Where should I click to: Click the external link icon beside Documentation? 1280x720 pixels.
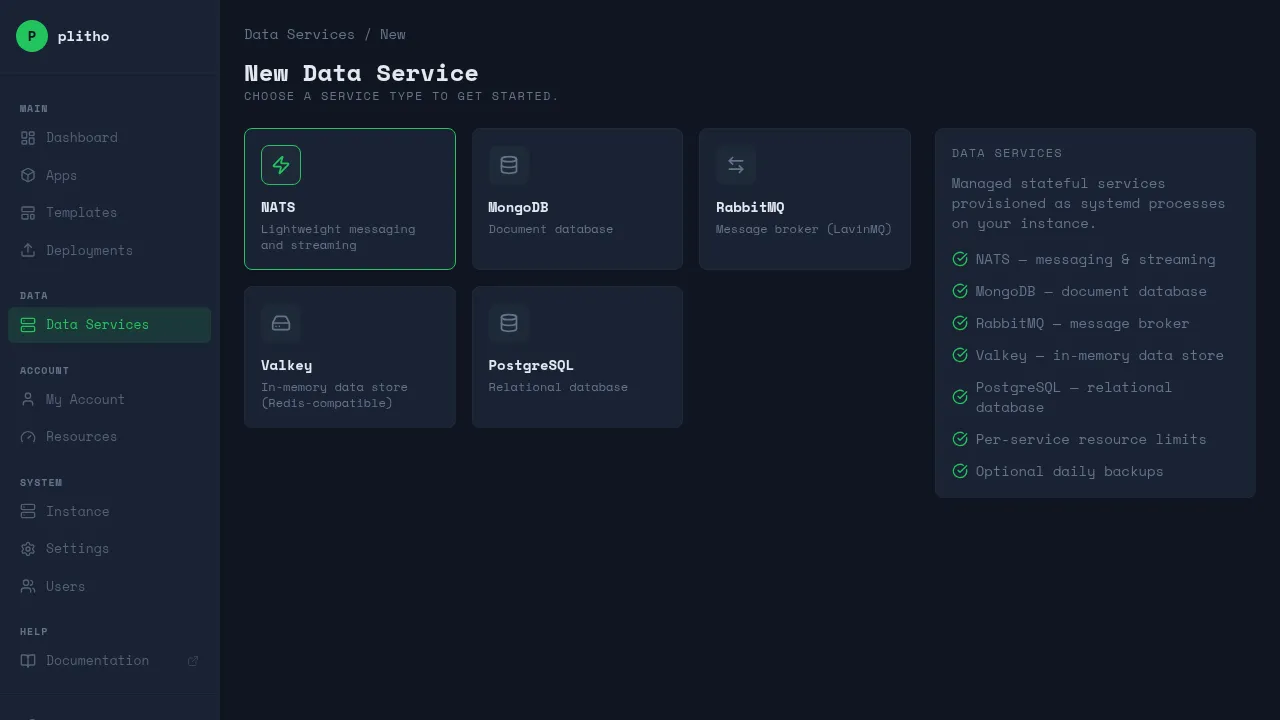[193, 661]
